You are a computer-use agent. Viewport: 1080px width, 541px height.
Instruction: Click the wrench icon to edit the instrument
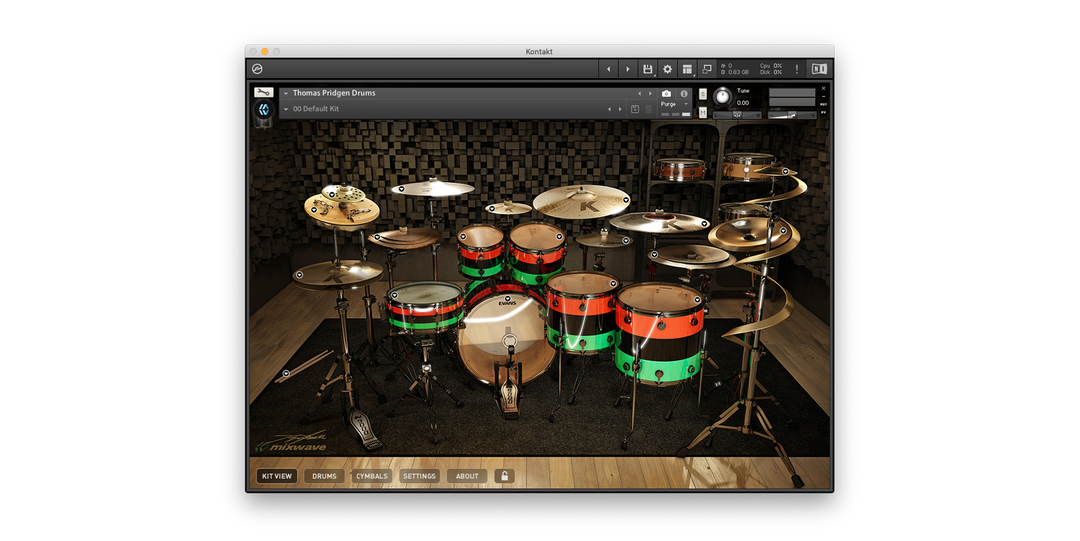[264, 93]
